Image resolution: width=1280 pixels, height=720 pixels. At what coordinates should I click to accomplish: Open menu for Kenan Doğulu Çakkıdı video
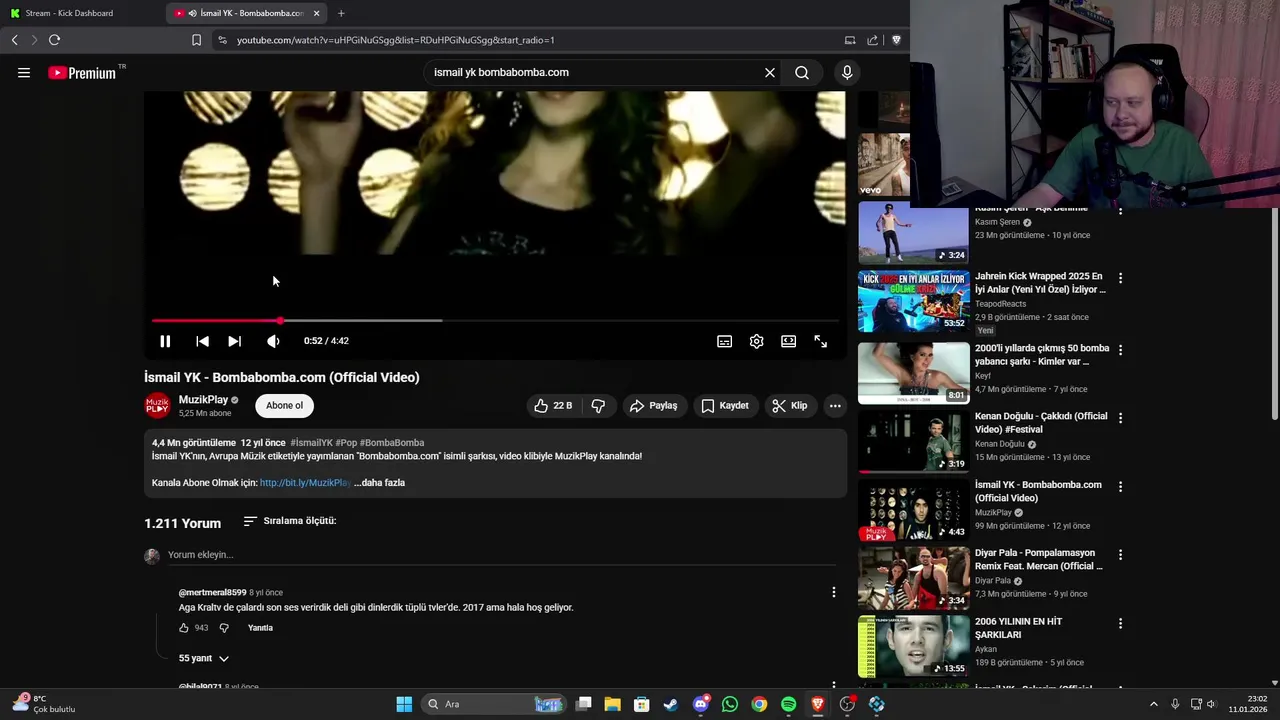[x=1120, y=418]
